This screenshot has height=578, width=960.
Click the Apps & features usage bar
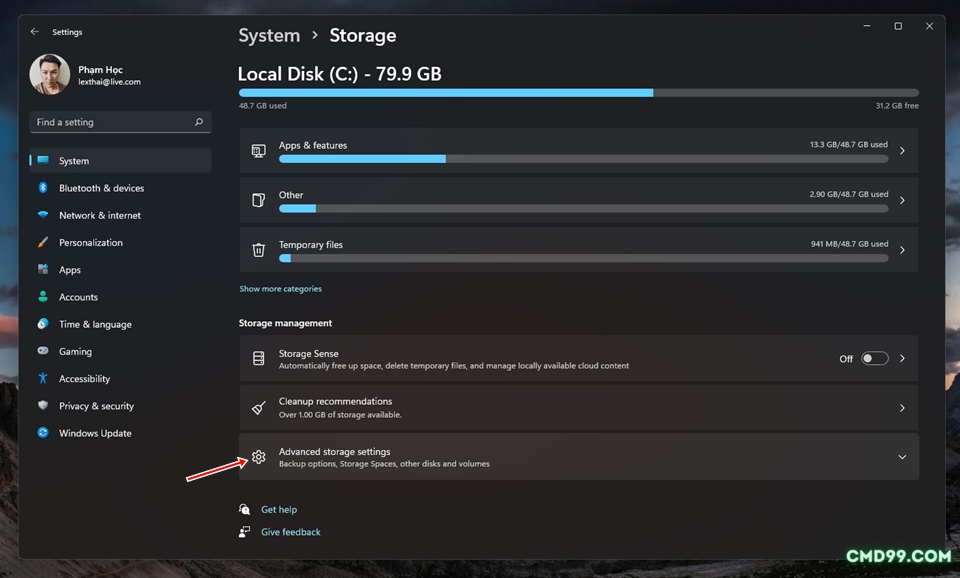[583, 159]
